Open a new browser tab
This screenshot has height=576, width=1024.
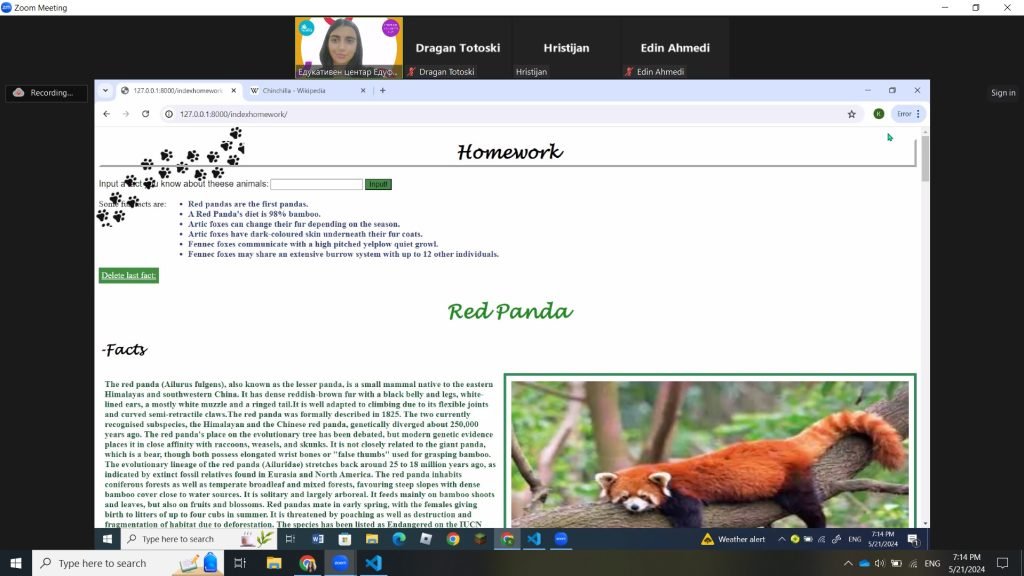tap(382, 91)
